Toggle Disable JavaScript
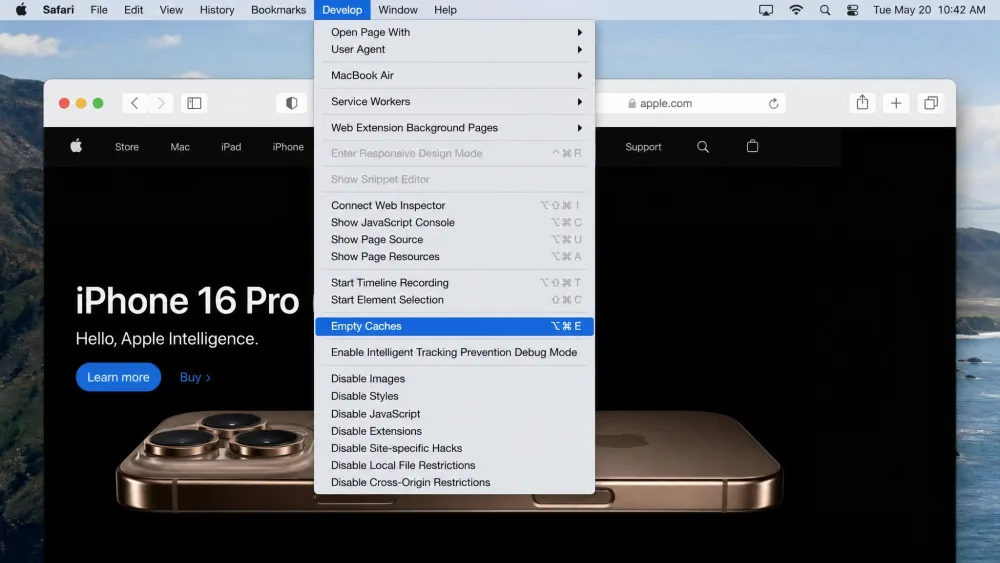This screenshot has width=1000, height=563. (455, 414)
